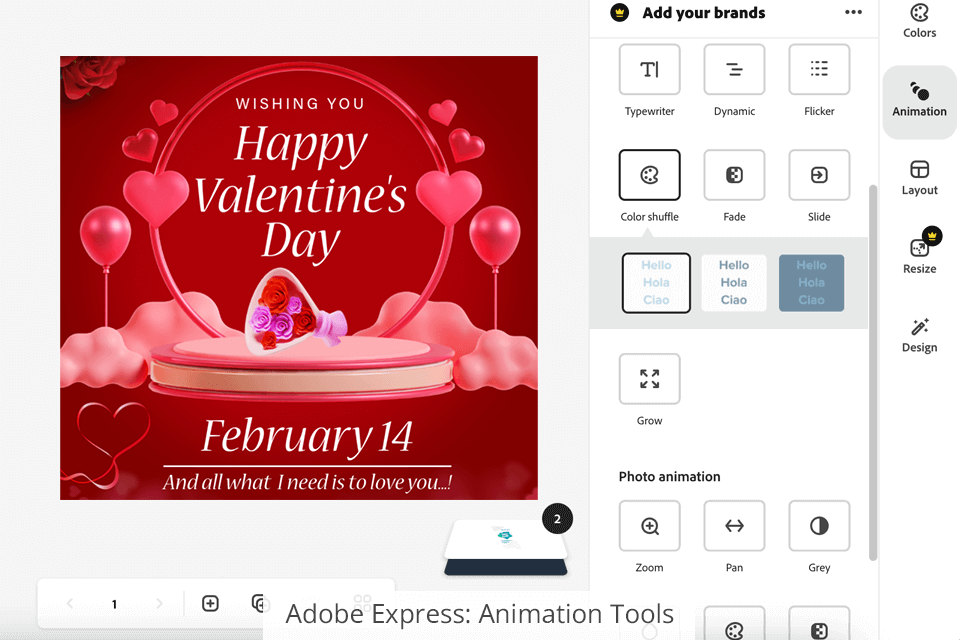
Task: Choose blue-background Color shuffle style
Action: click(x=811, y=283)
